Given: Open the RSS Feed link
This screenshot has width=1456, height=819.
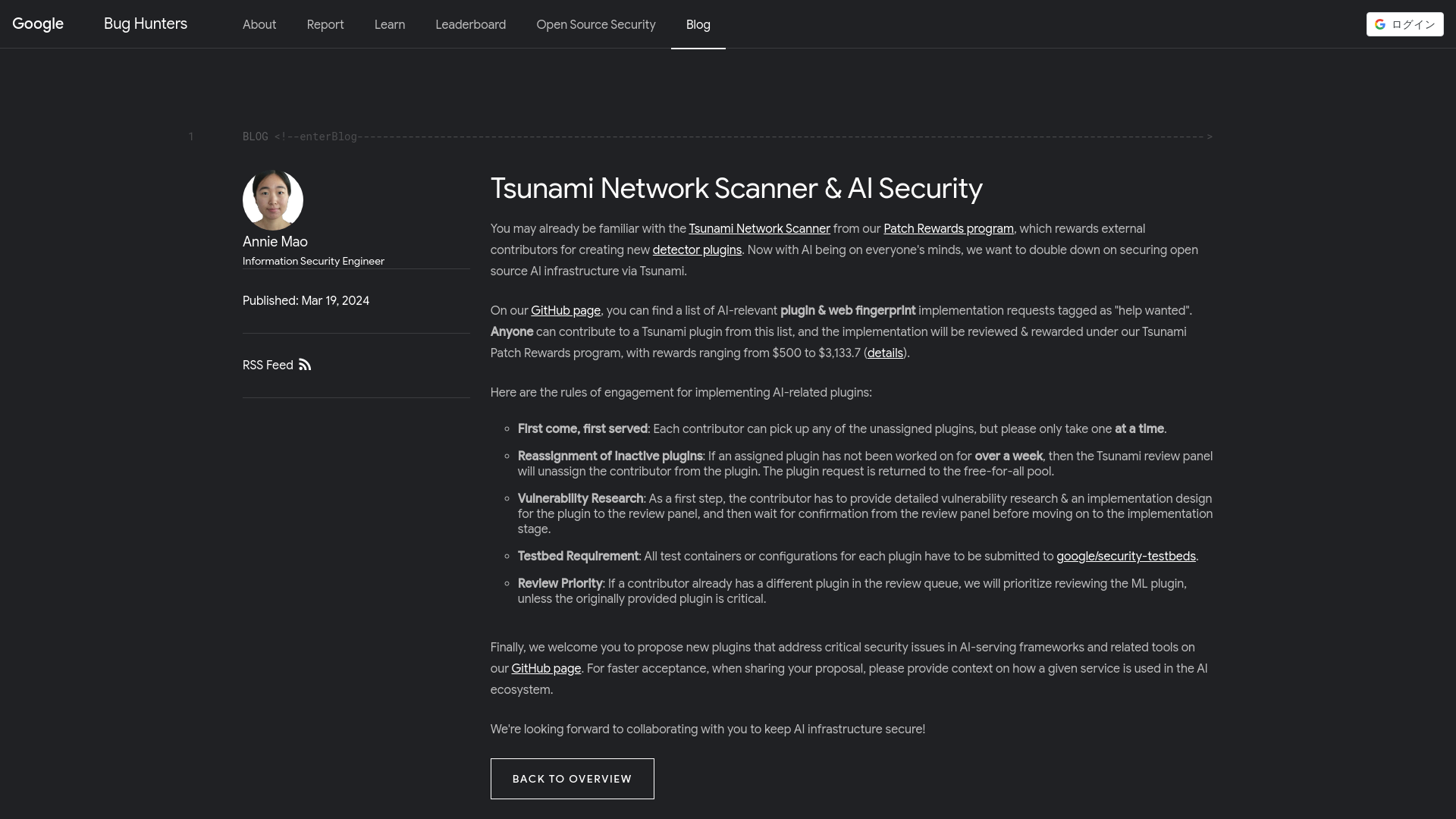Looking at the screenshot, I should pos(277,365).
